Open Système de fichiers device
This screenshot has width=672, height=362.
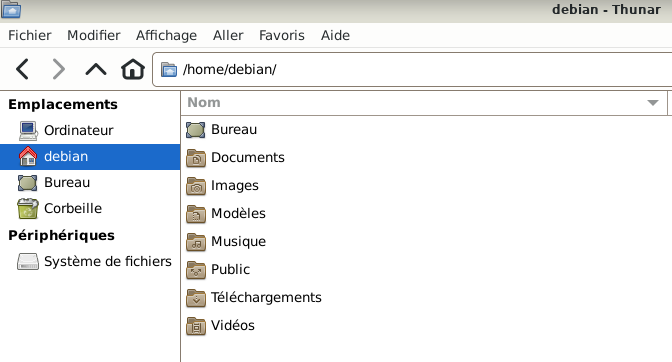tap(94, 261)
